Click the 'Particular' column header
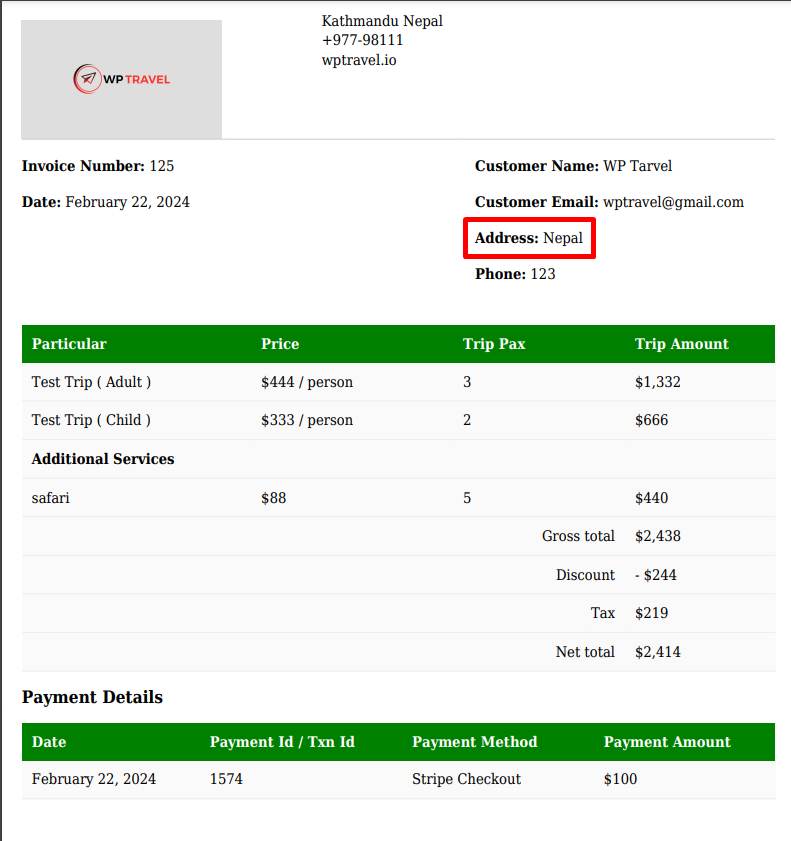The image size is (791, 841). tap(69, 344)
